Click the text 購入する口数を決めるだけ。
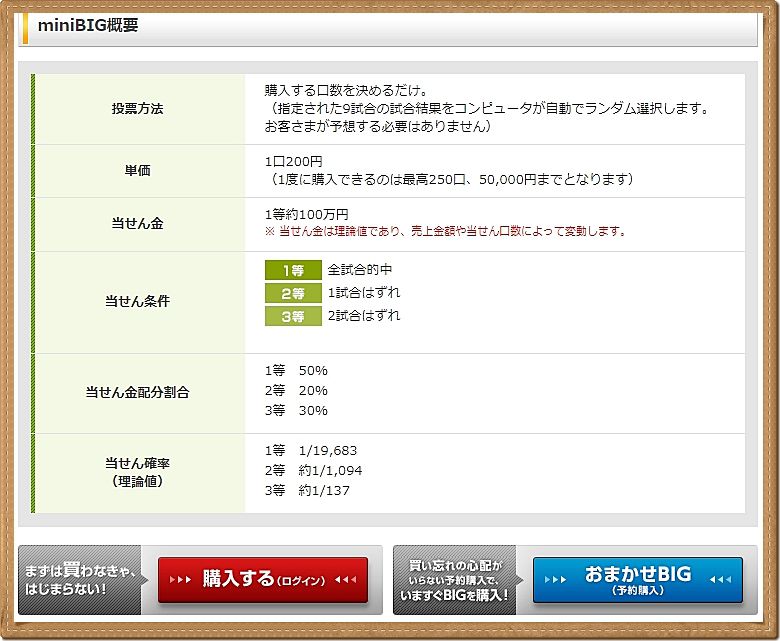Viewport: 780px width, 641px height. (347, 91)
